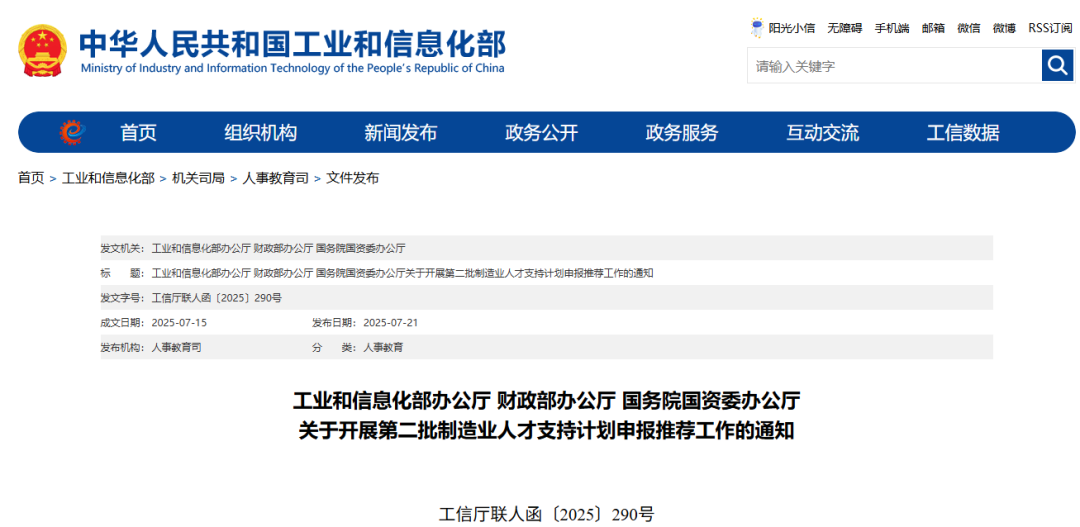Click 人事教育司 in the breadcrumb

[x=276, y=178]
